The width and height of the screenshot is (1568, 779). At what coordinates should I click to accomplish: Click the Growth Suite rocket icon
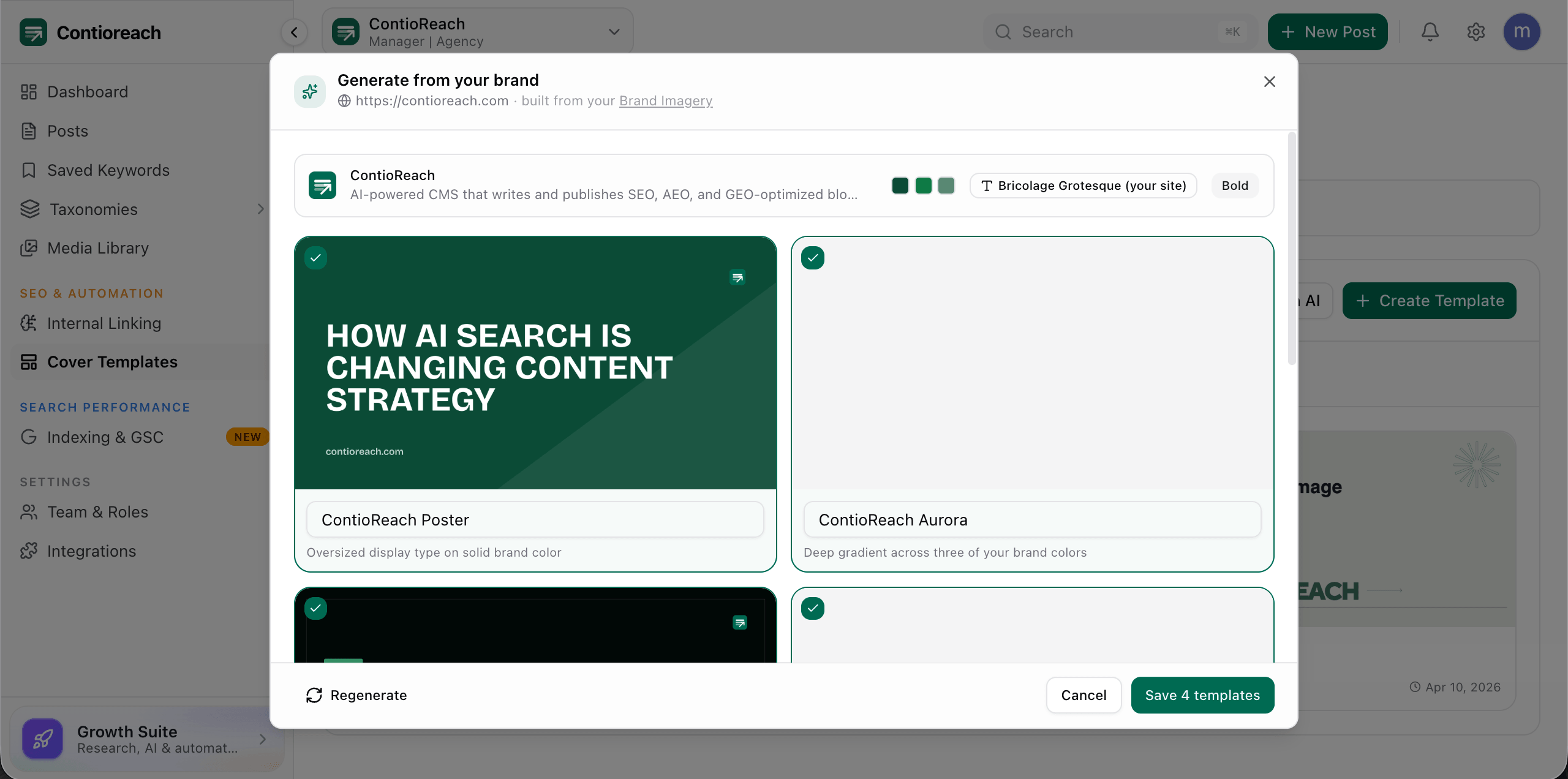(x=42, y=739)
